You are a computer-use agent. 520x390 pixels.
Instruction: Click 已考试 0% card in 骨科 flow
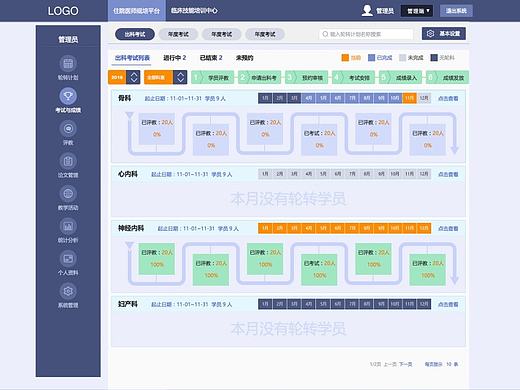click(319, 139)
